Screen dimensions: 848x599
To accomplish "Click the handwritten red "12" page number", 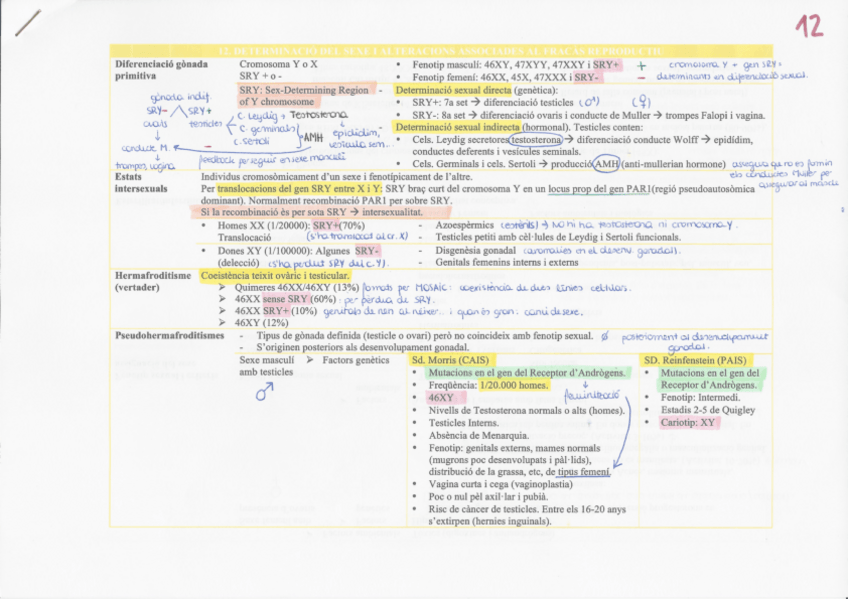I will [x=809, y=26].
